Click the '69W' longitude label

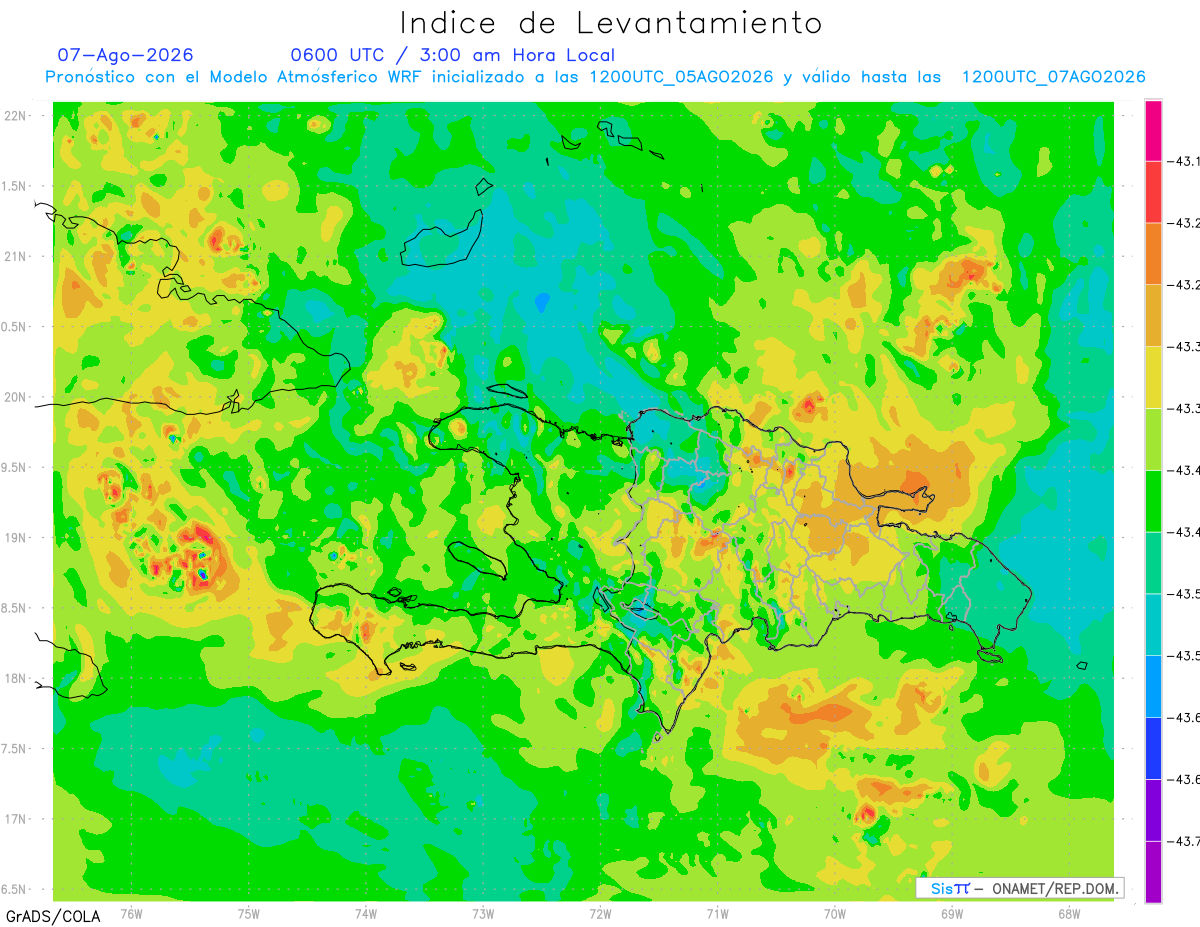952,913
